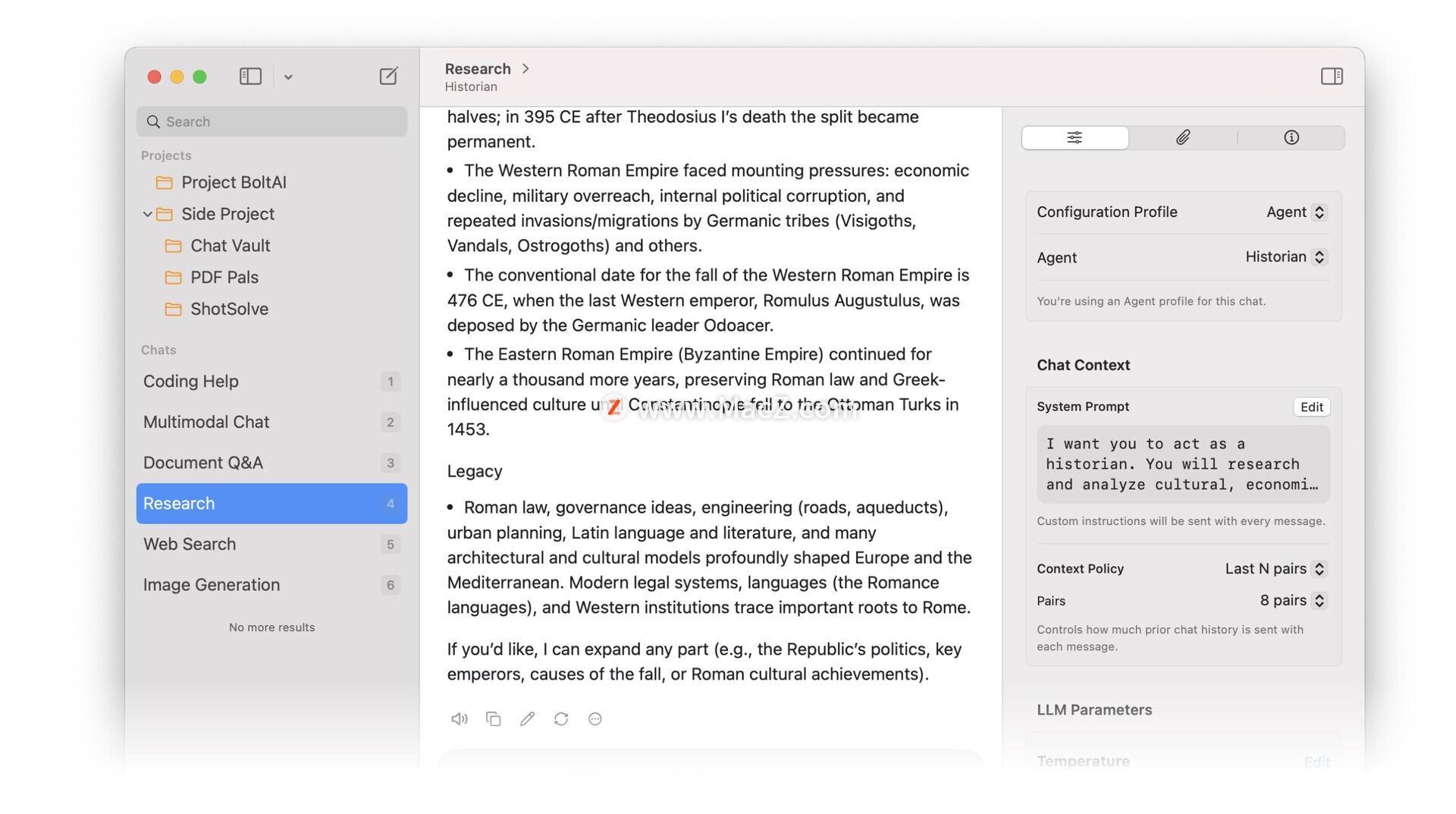Image resolution: width=1456 pixels, height=814 pixels.
Task: Open the more options ellipsis icon
Action: (595, 718)
